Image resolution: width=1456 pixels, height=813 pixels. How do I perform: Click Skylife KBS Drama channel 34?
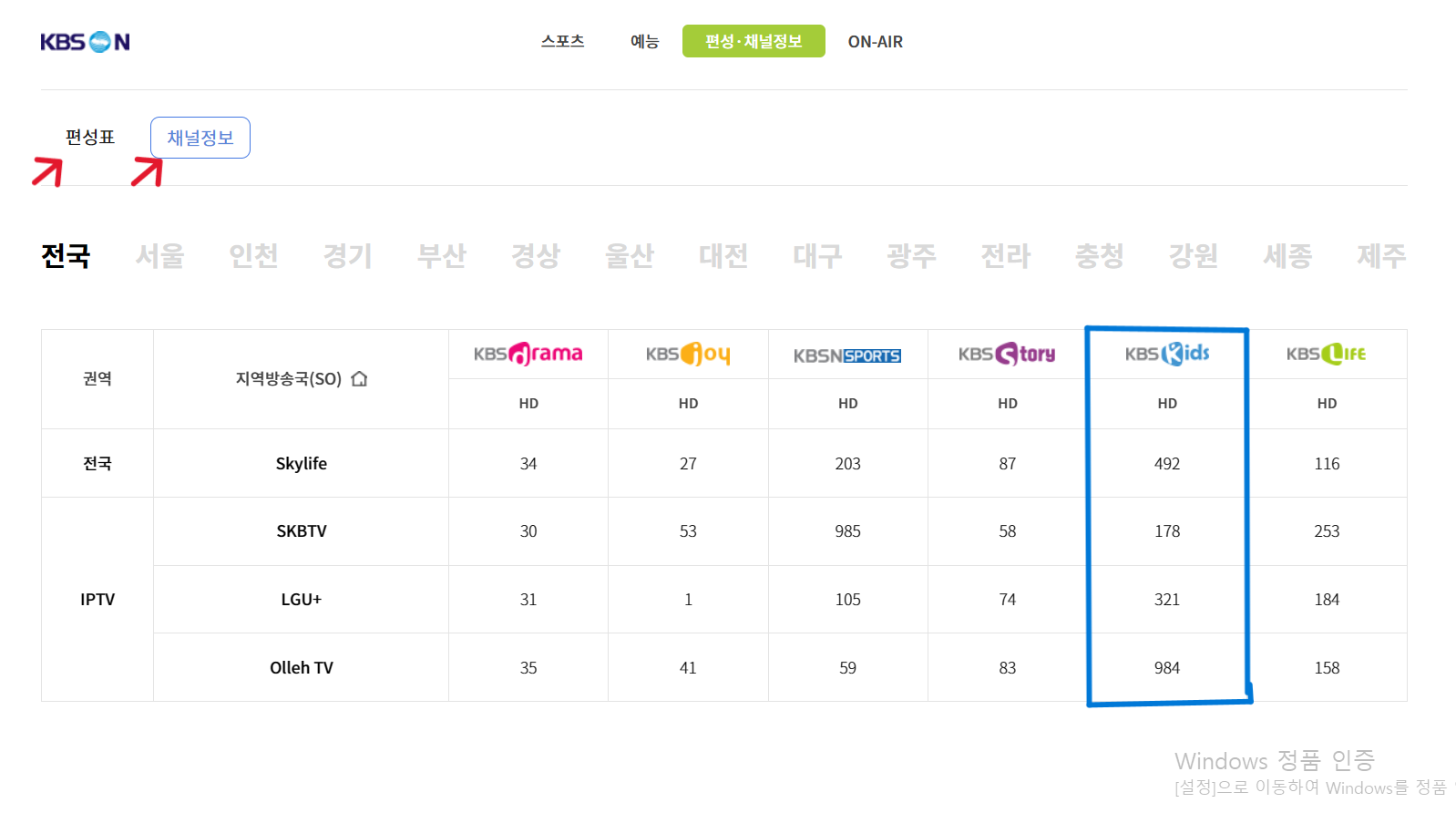(528, 463)
